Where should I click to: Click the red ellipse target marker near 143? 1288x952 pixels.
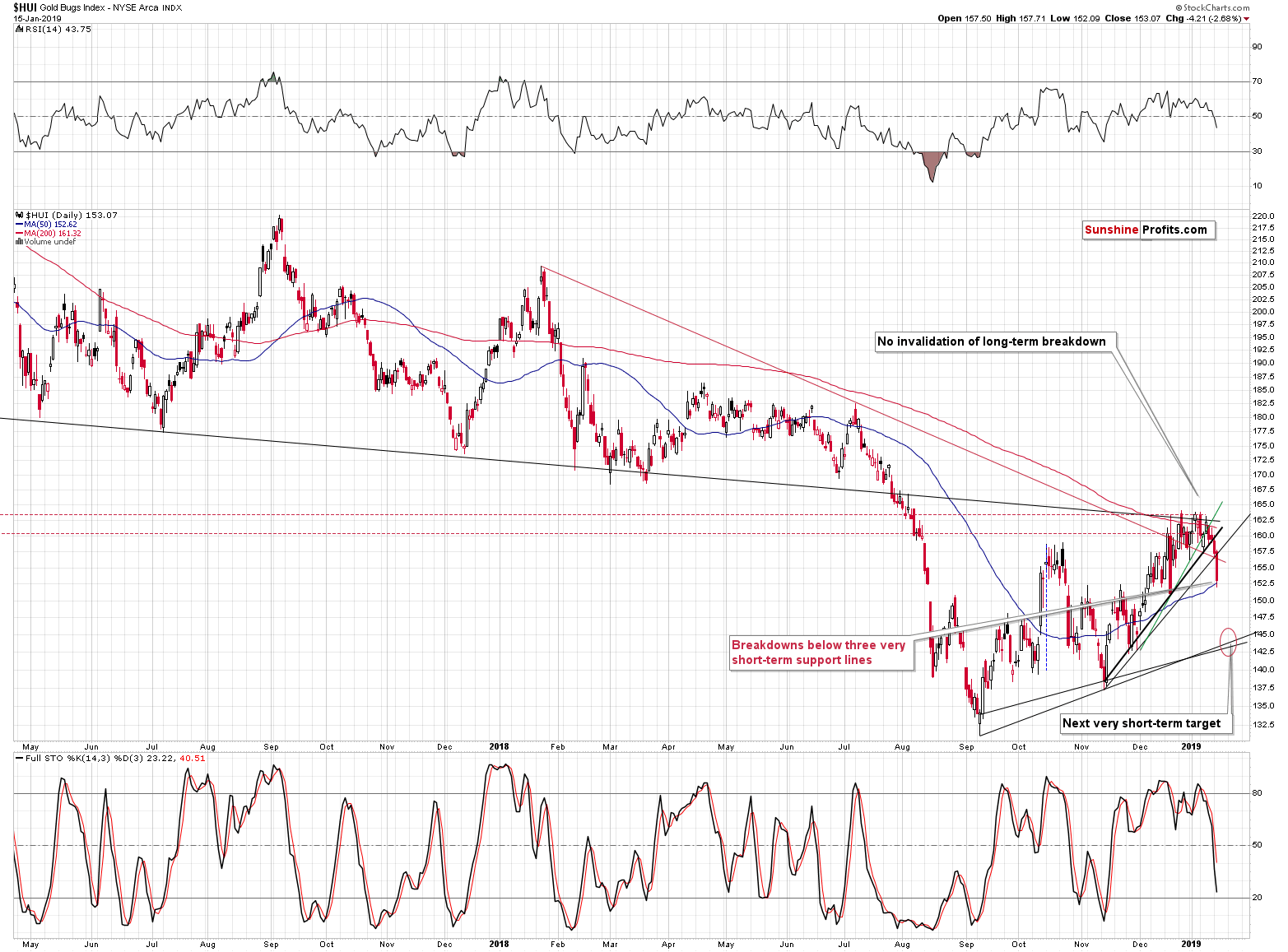click(1229, 641)
